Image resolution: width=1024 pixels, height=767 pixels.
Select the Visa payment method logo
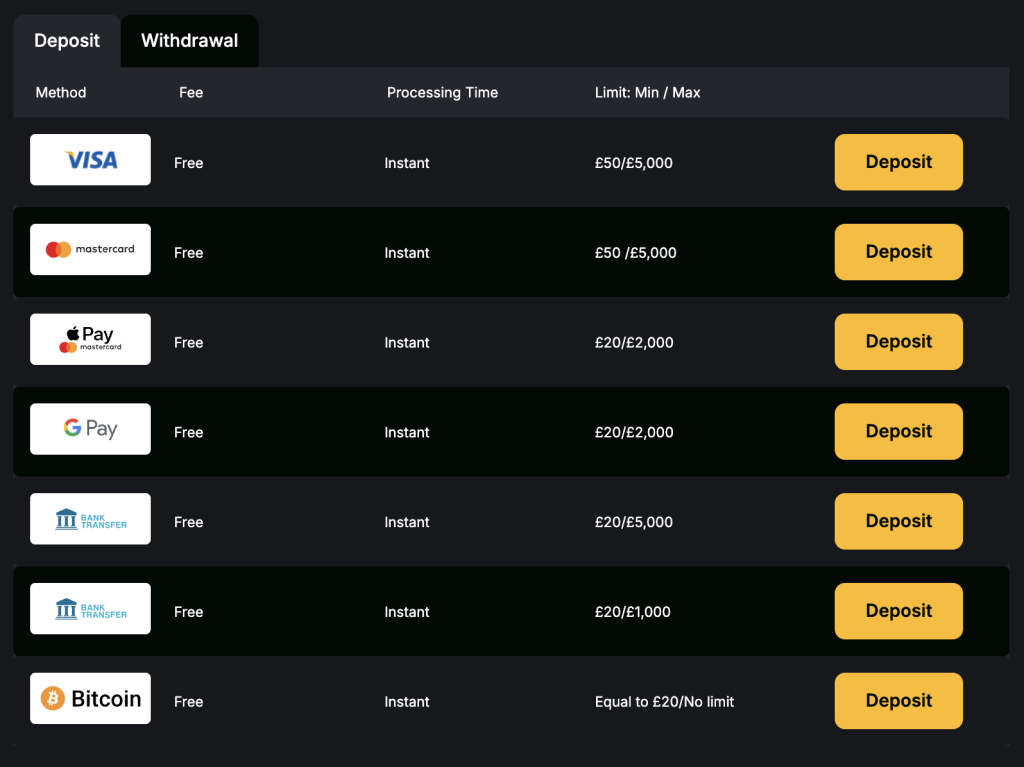[90, 160]
